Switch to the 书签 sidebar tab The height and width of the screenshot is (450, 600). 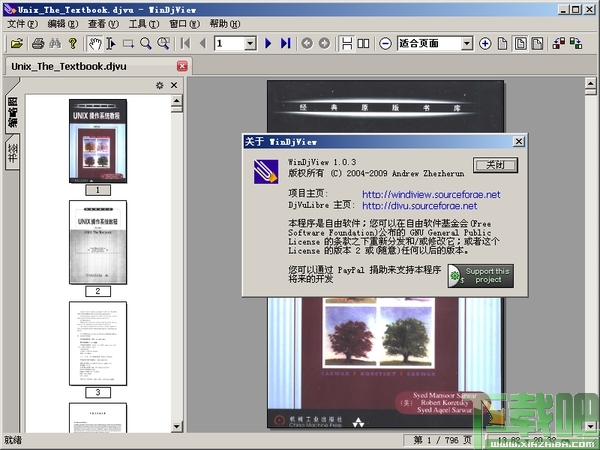[x=12, y=153]
